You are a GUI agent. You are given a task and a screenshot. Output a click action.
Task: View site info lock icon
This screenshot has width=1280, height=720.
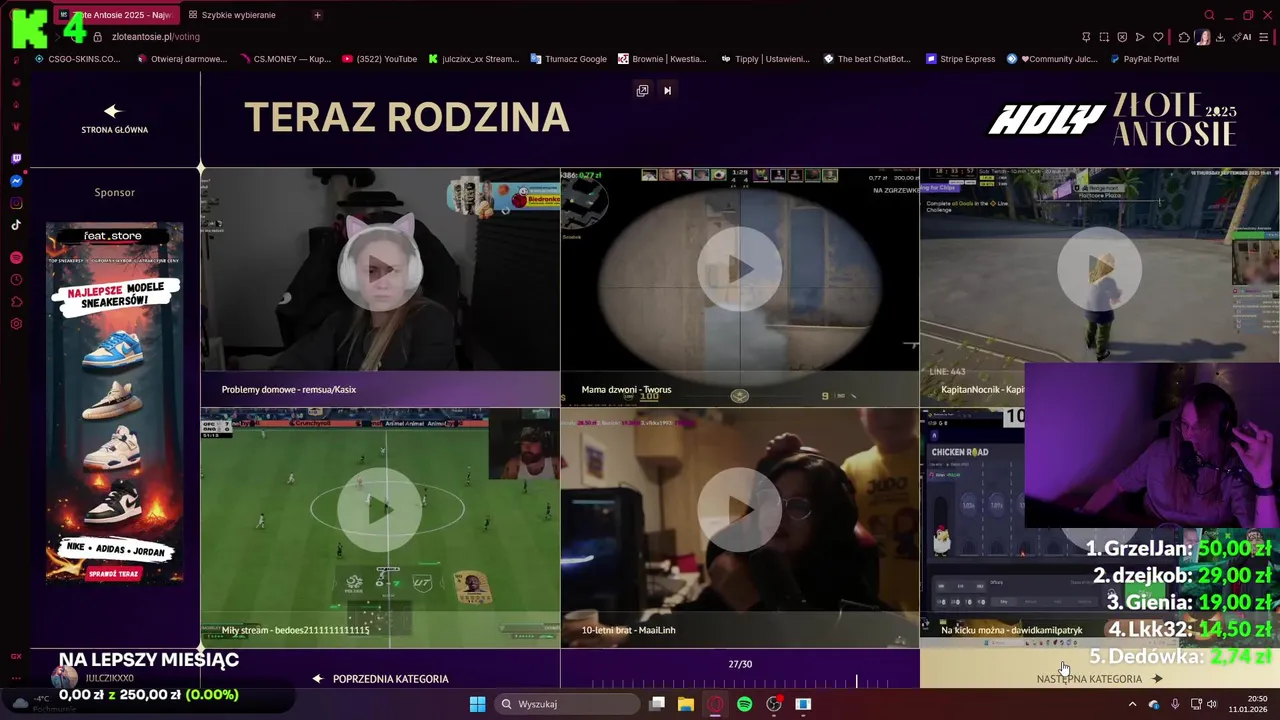coord(97,37)
